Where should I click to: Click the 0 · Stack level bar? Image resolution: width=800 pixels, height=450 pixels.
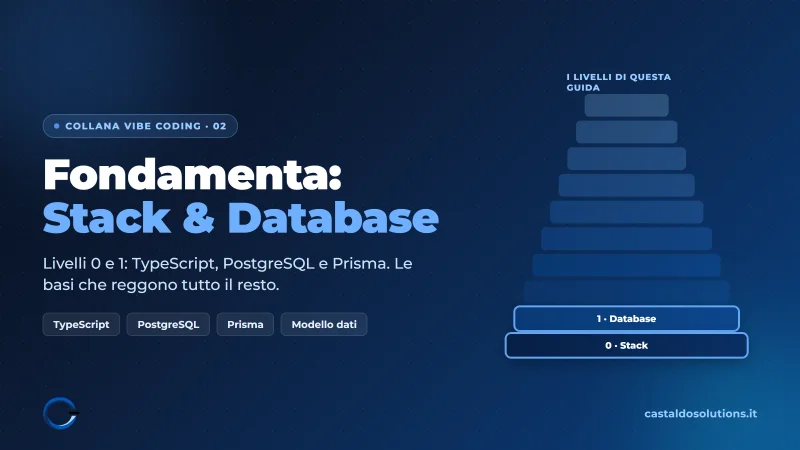click(626, 345)
